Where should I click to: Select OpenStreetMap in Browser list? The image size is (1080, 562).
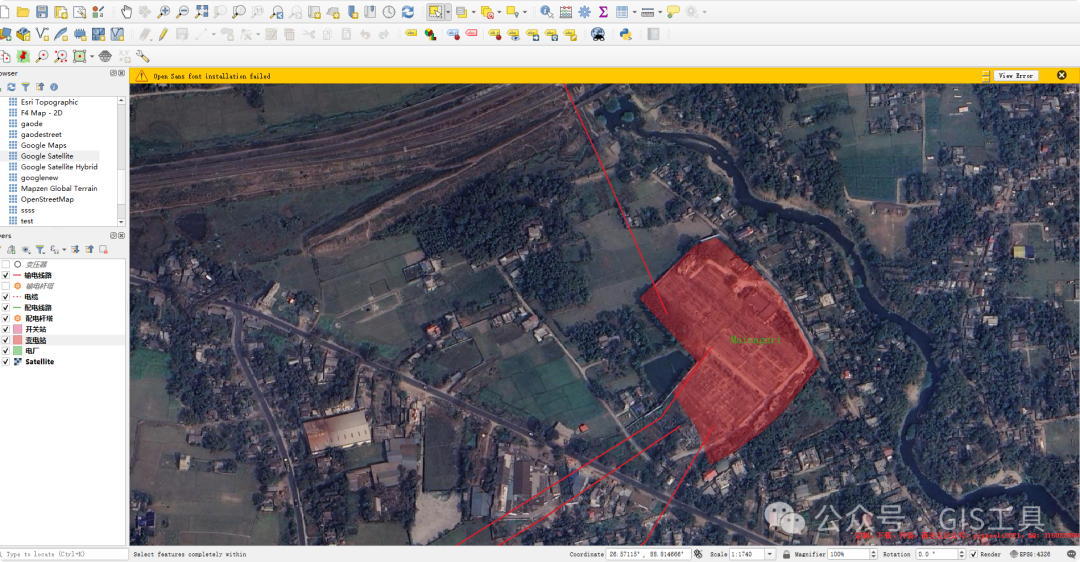coord(47,199)
